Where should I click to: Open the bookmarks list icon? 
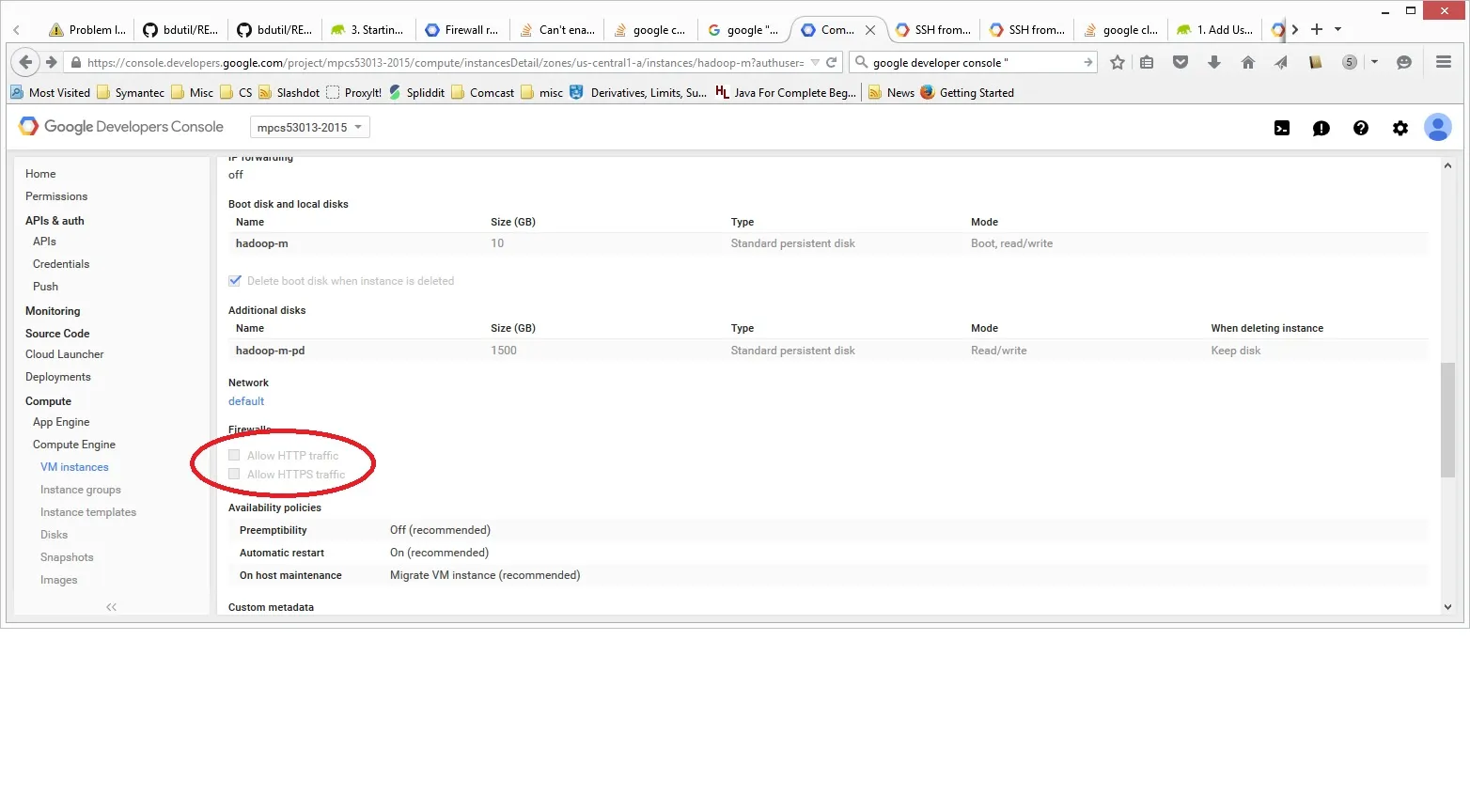[1147, 62]
